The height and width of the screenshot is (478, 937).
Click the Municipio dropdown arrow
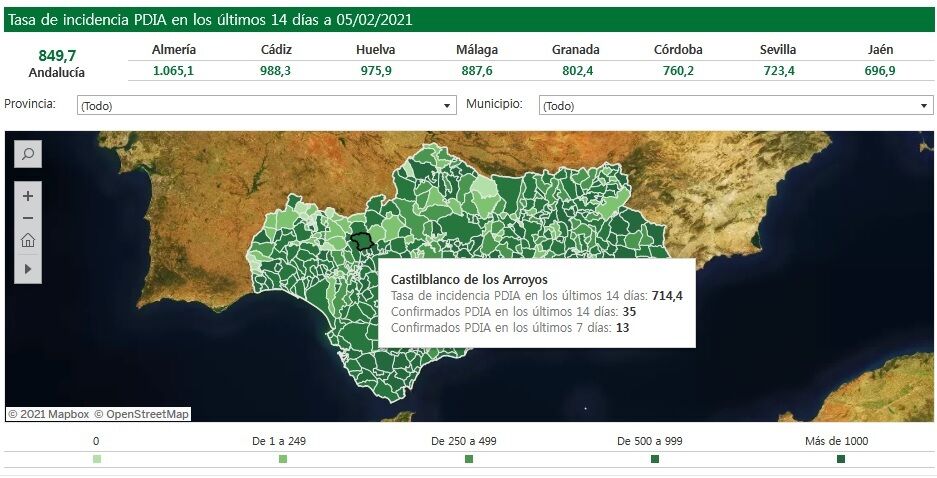point(924,106)
